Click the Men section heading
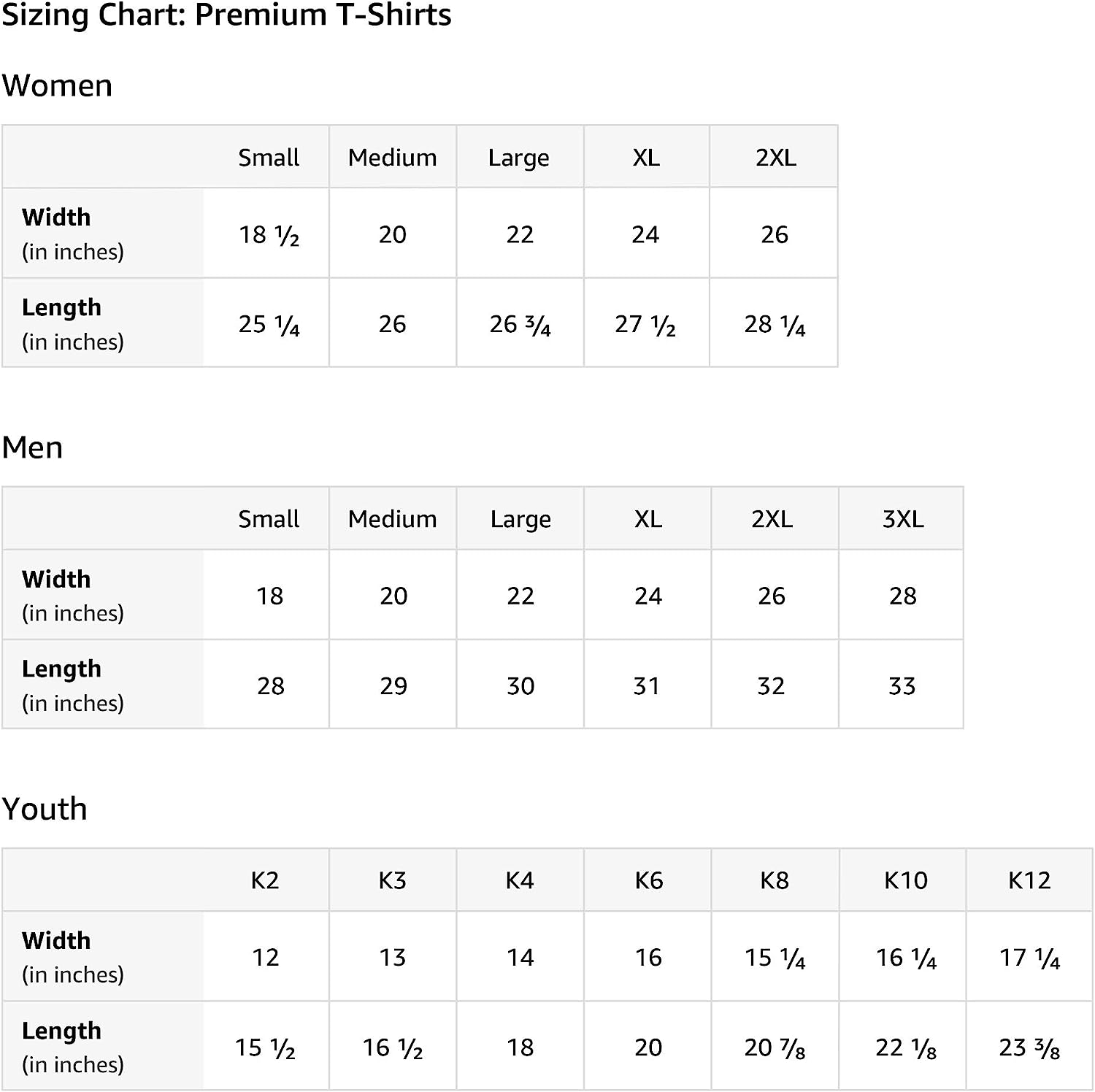The height and width of the screenshot is (1092, 1095). 32,447
